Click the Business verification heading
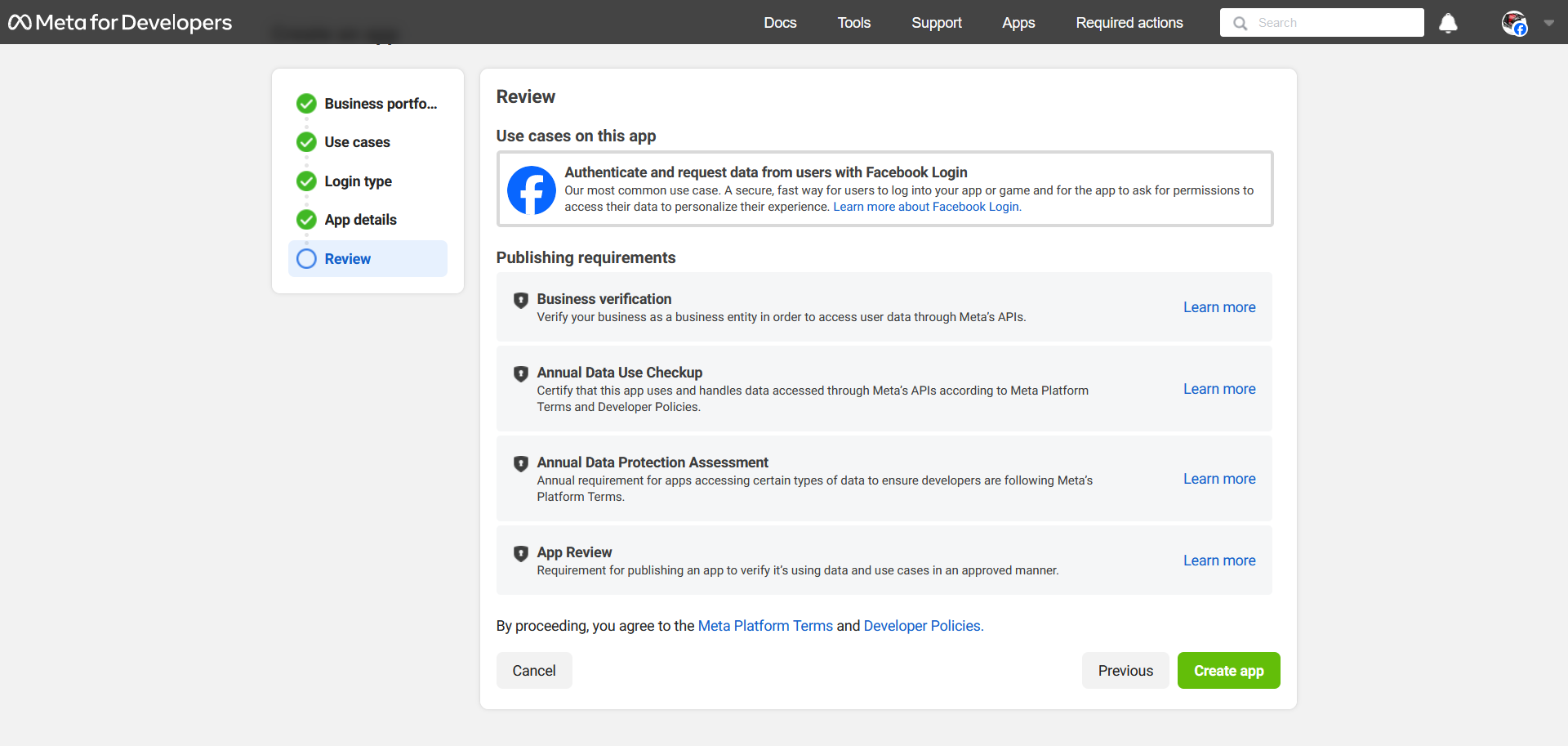 pyautogui.click(x=604, y=299)
